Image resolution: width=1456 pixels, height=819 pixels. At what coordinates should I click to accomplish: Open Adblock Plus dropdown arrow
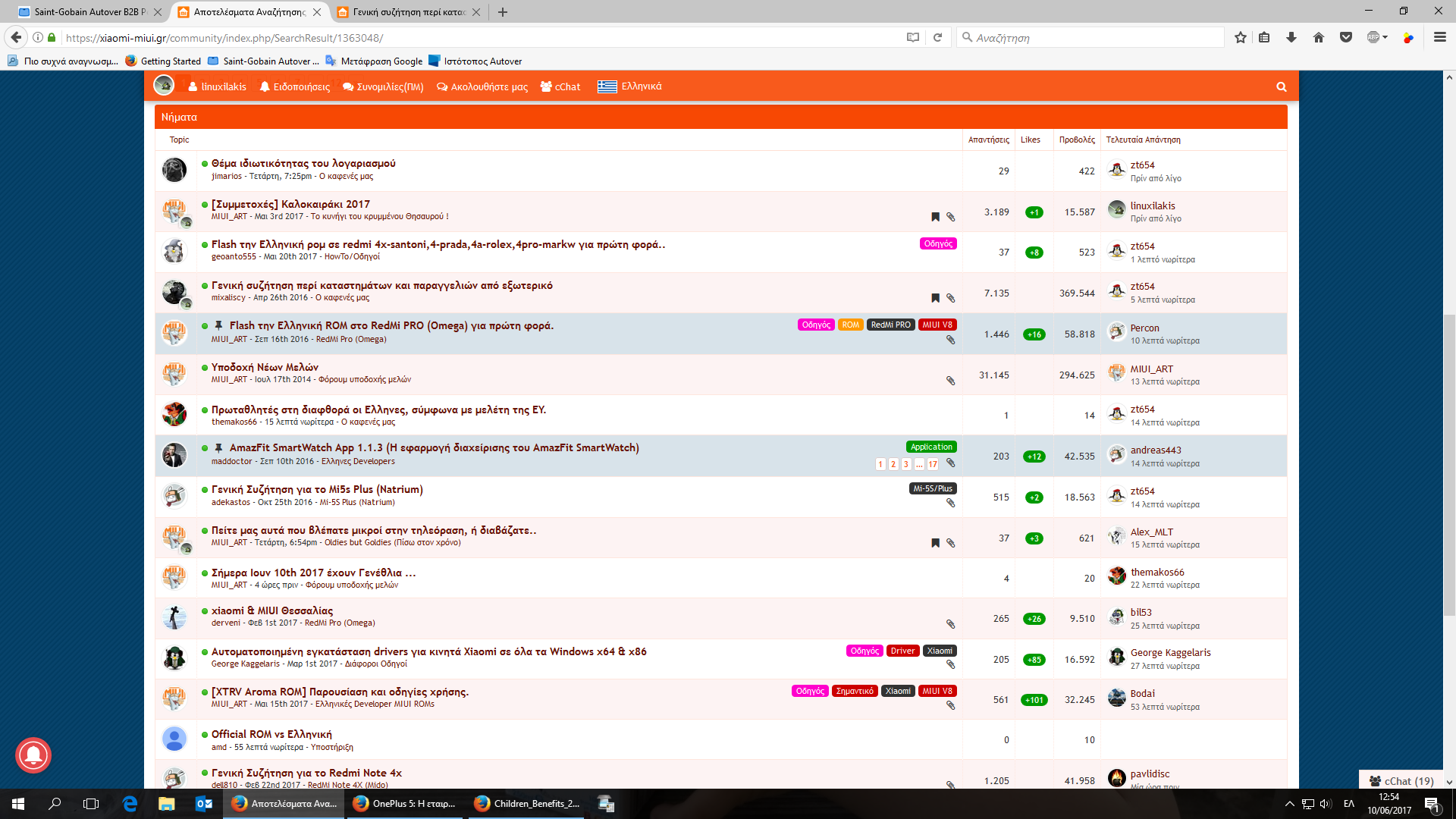coord(1385,37)
